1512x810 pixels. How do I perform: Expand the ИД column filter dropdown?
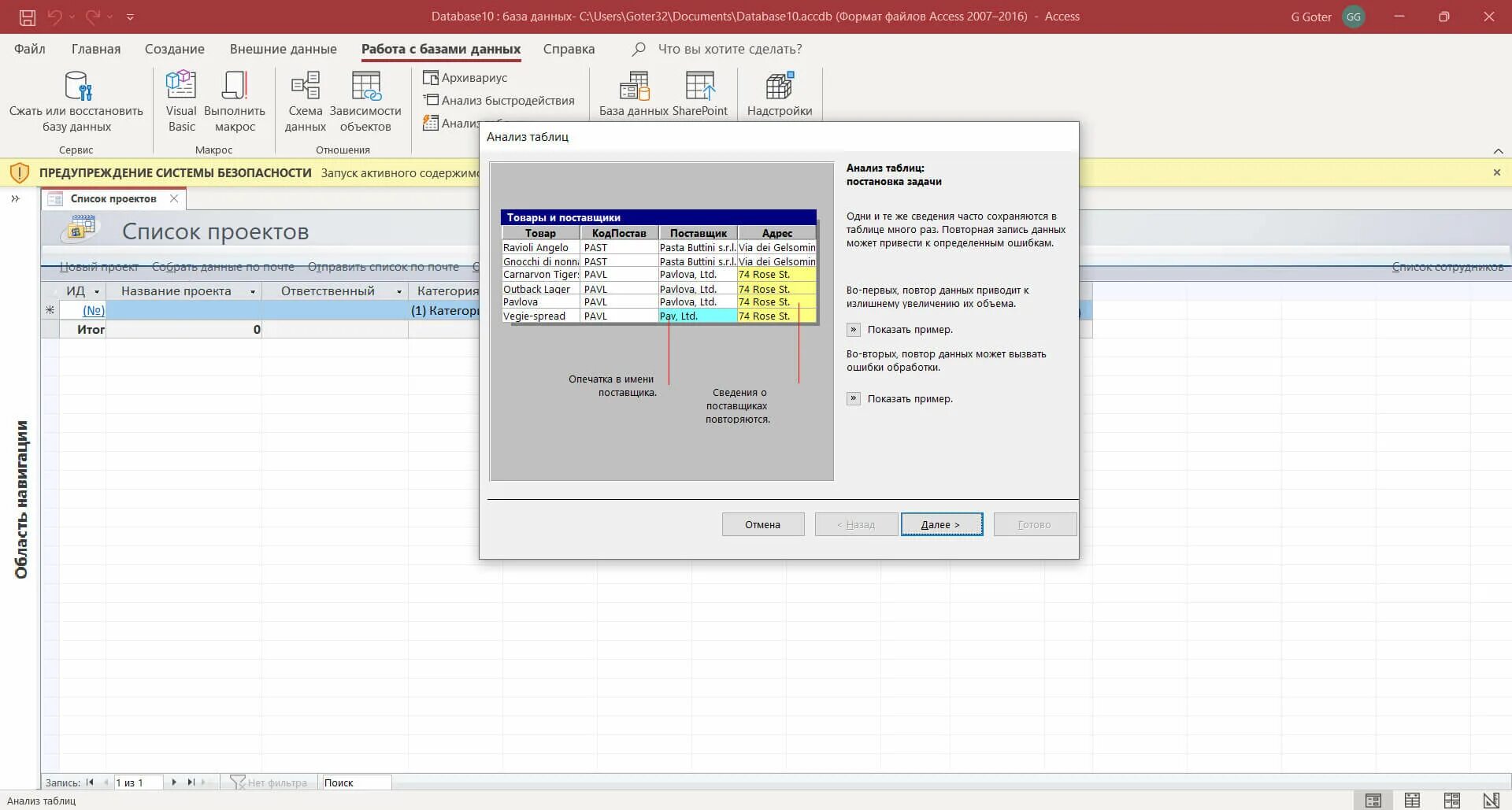click(x=97, y=291)
